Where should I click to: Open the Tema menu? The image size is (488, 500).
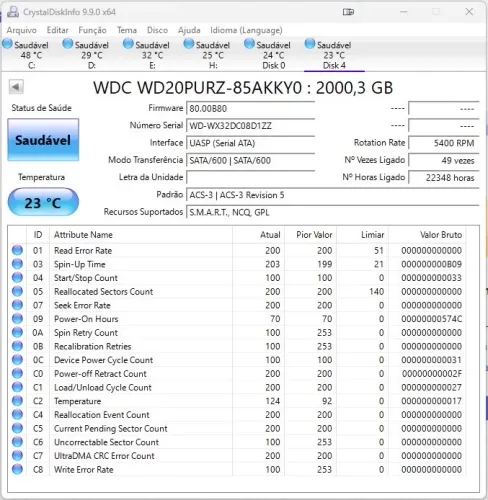pyautogui.click(x=127, y=30)
